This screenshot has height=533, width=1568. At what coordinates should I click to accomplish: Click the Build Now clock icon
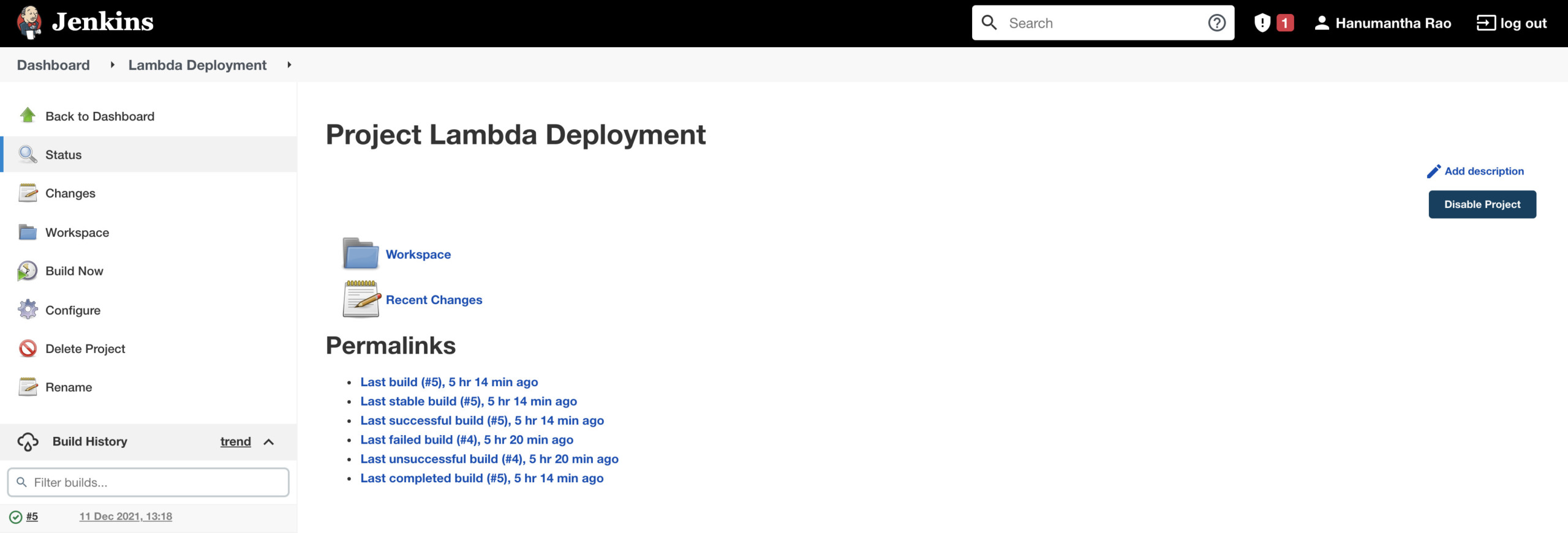(28, 271)
